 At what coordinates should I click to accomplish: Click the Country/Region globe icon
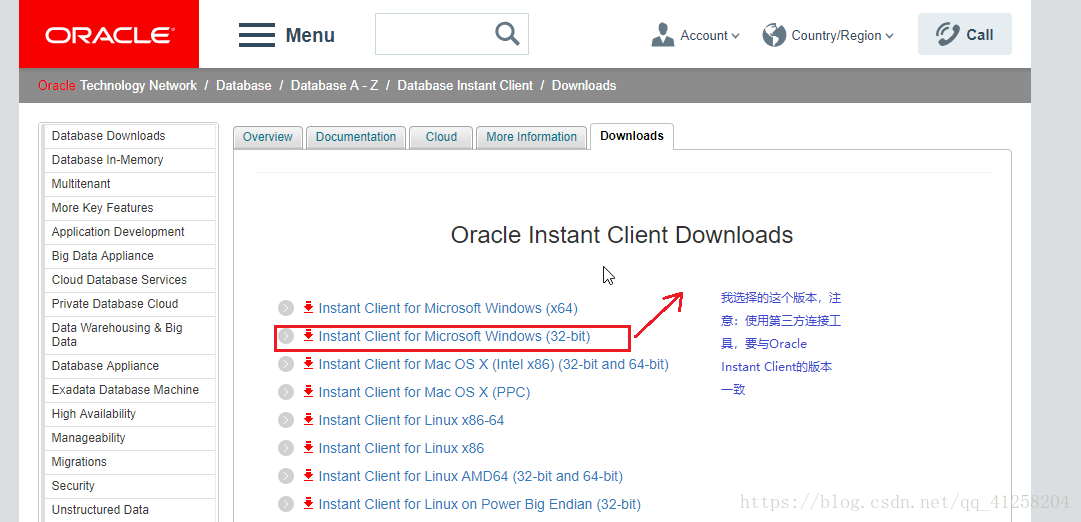(x=774, y=35)
